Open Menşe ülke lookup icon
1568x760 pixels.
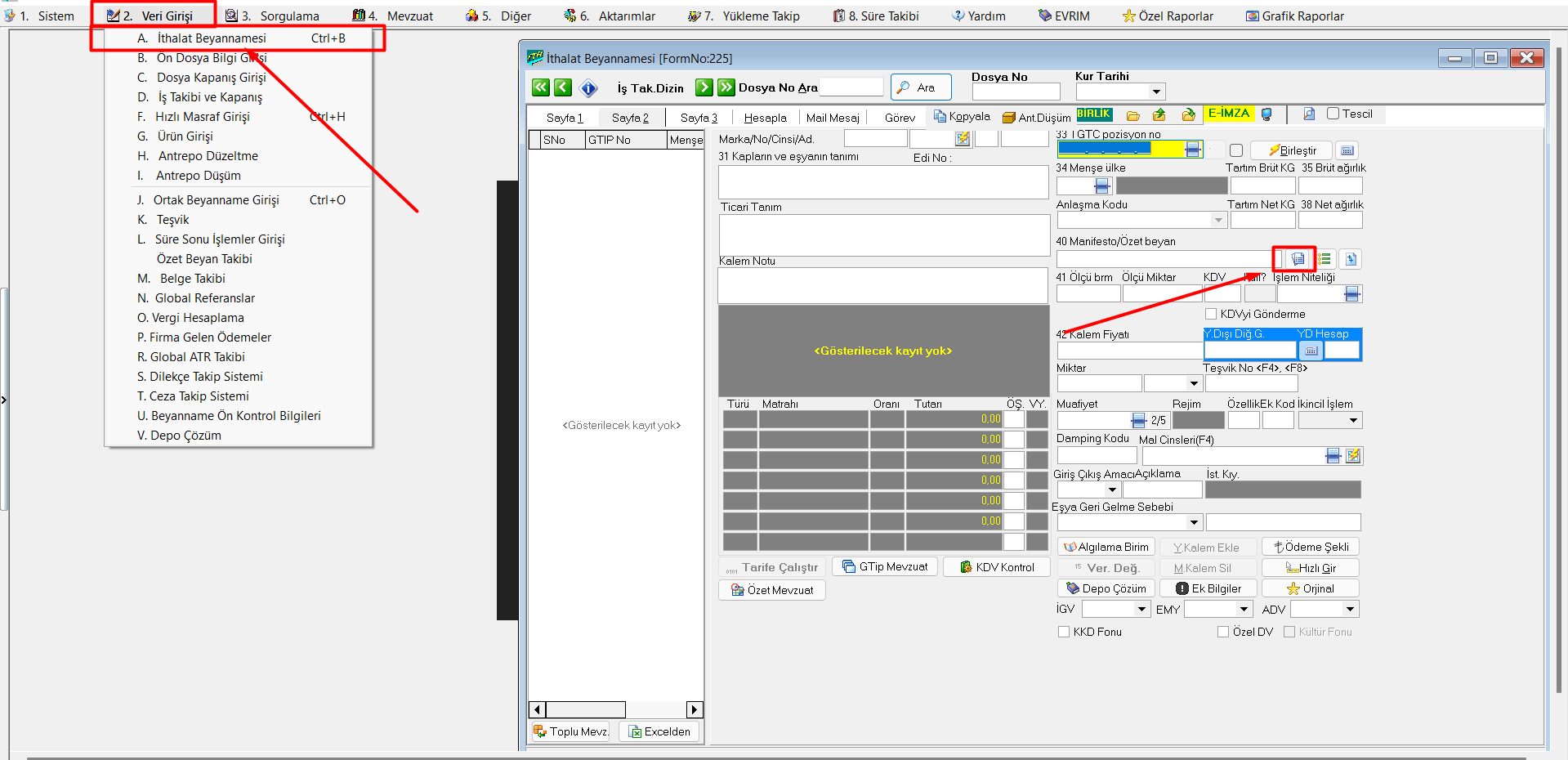point(1102,186)
